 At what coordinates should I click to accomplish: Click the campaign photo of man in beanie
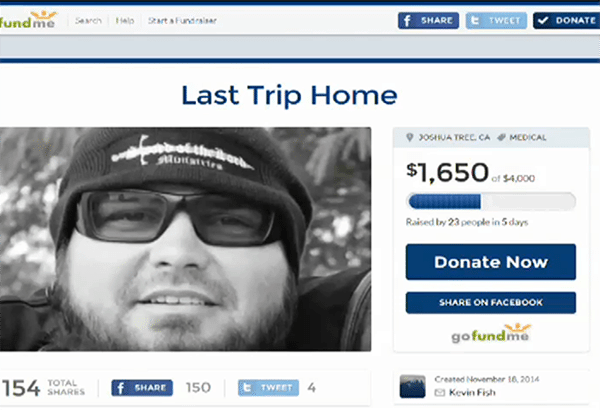coord(185,239)
